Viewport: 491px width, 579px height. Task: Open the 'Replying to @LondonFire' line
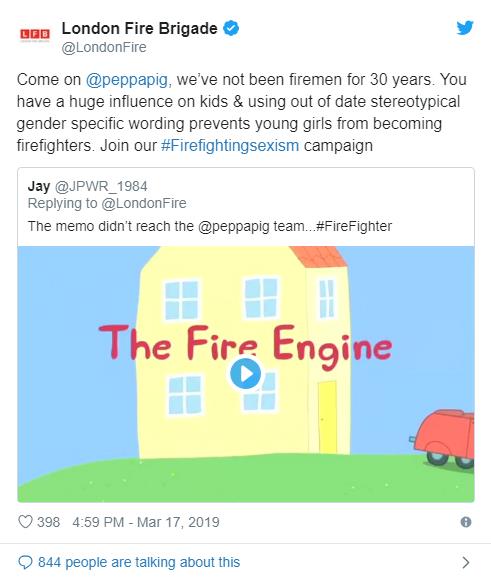[107, 203]
